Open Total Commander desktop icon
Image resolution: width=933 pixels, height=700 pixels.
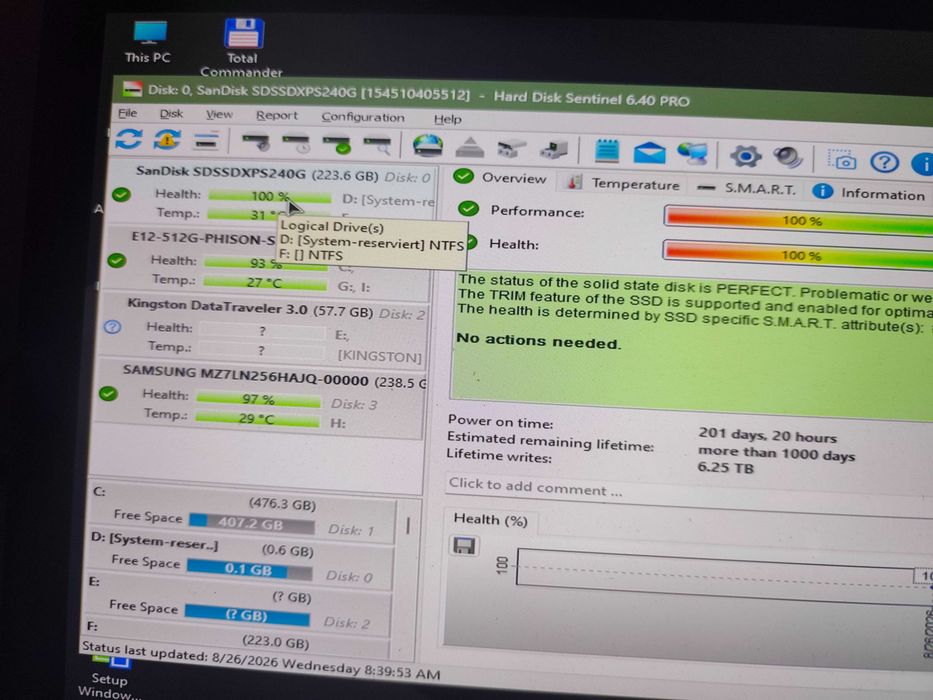click(x=242, y=49)
